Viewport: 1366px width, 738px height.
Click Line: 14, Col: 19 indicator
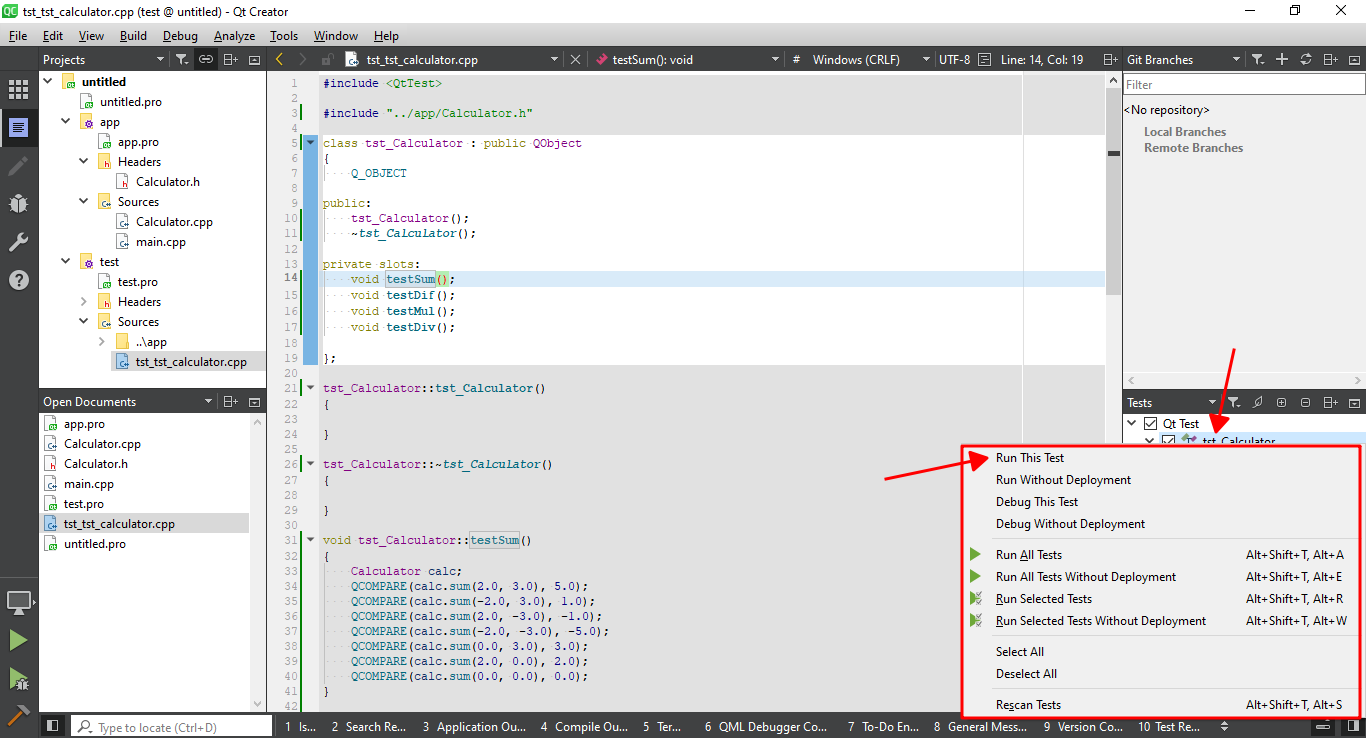tap(1042, 60)
